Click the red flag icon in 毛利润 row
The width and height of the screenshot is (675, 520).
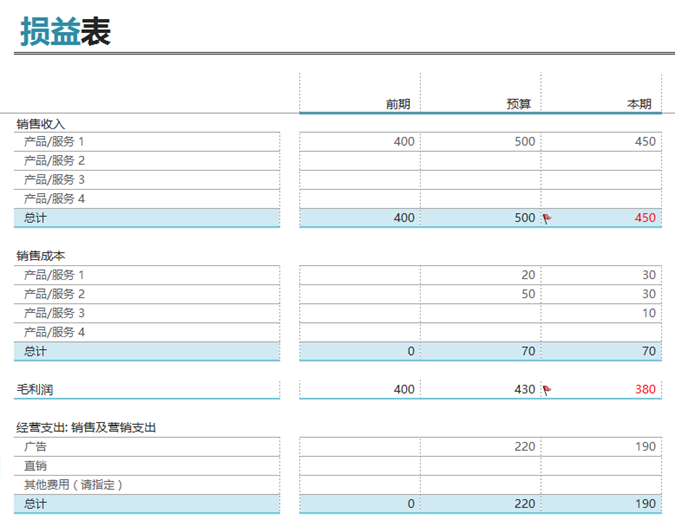click(547, 390)
